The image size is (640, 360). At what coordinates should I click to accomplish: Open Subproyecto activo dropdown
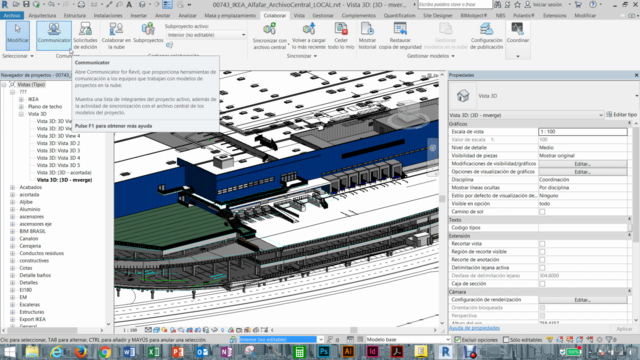[206, 35]
